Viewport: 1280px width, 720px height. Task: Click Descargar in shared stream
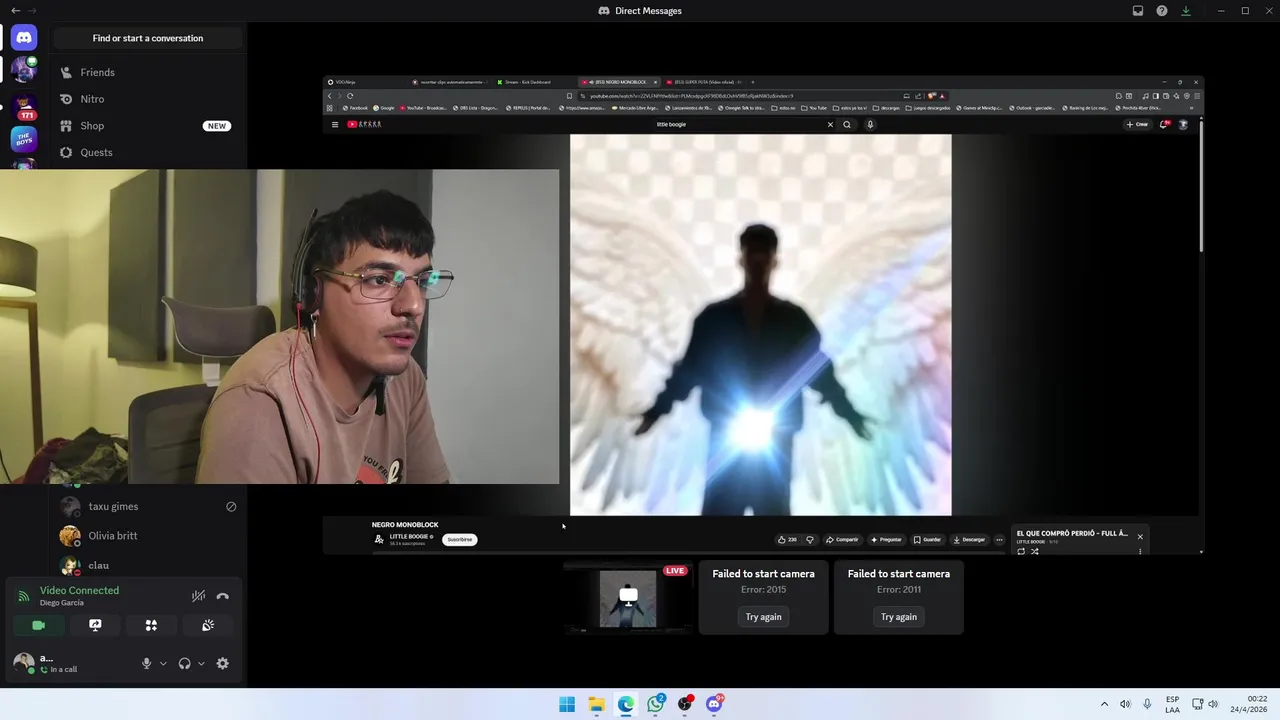pos(969,540)
